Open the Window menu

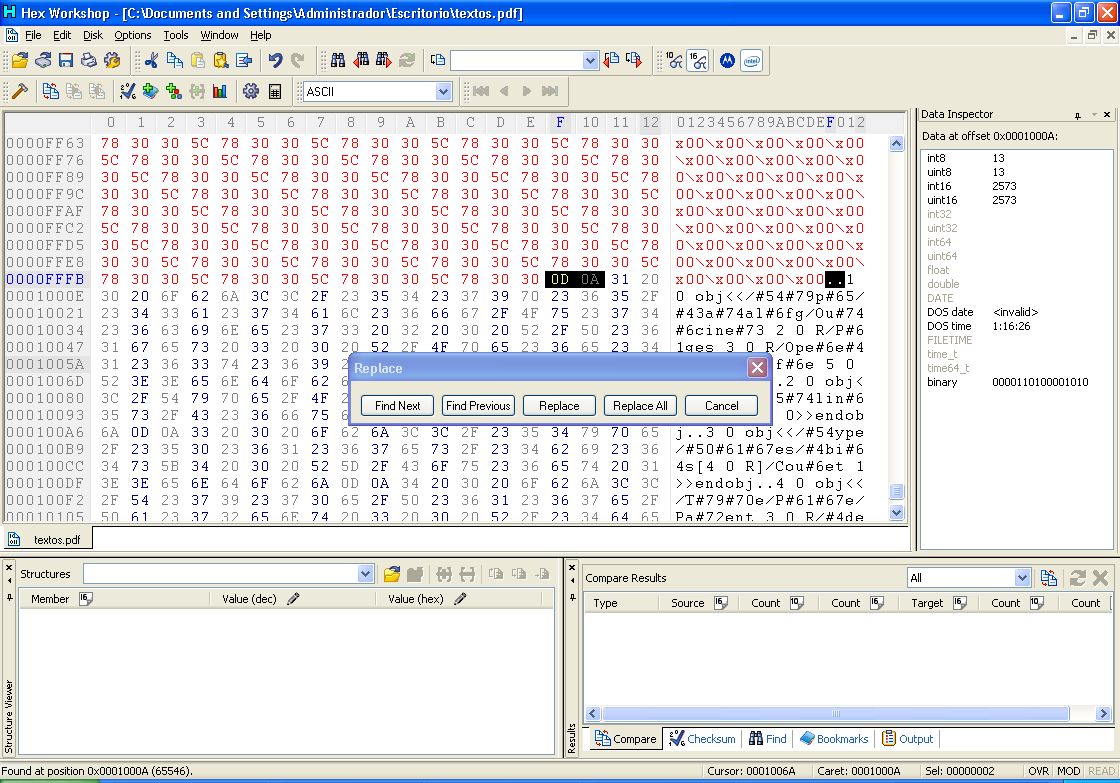click(x=219, y=35)
